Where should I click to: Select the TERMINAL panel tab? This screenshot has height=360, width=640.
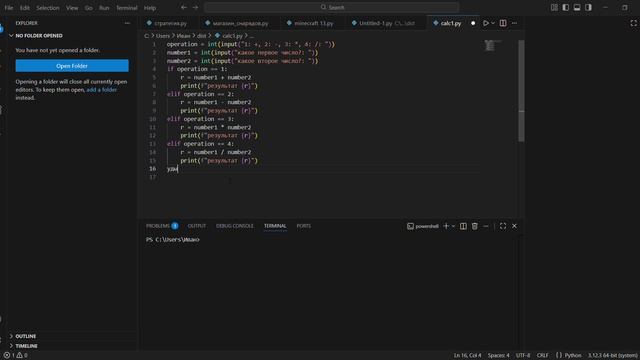[x=275, y=226]
